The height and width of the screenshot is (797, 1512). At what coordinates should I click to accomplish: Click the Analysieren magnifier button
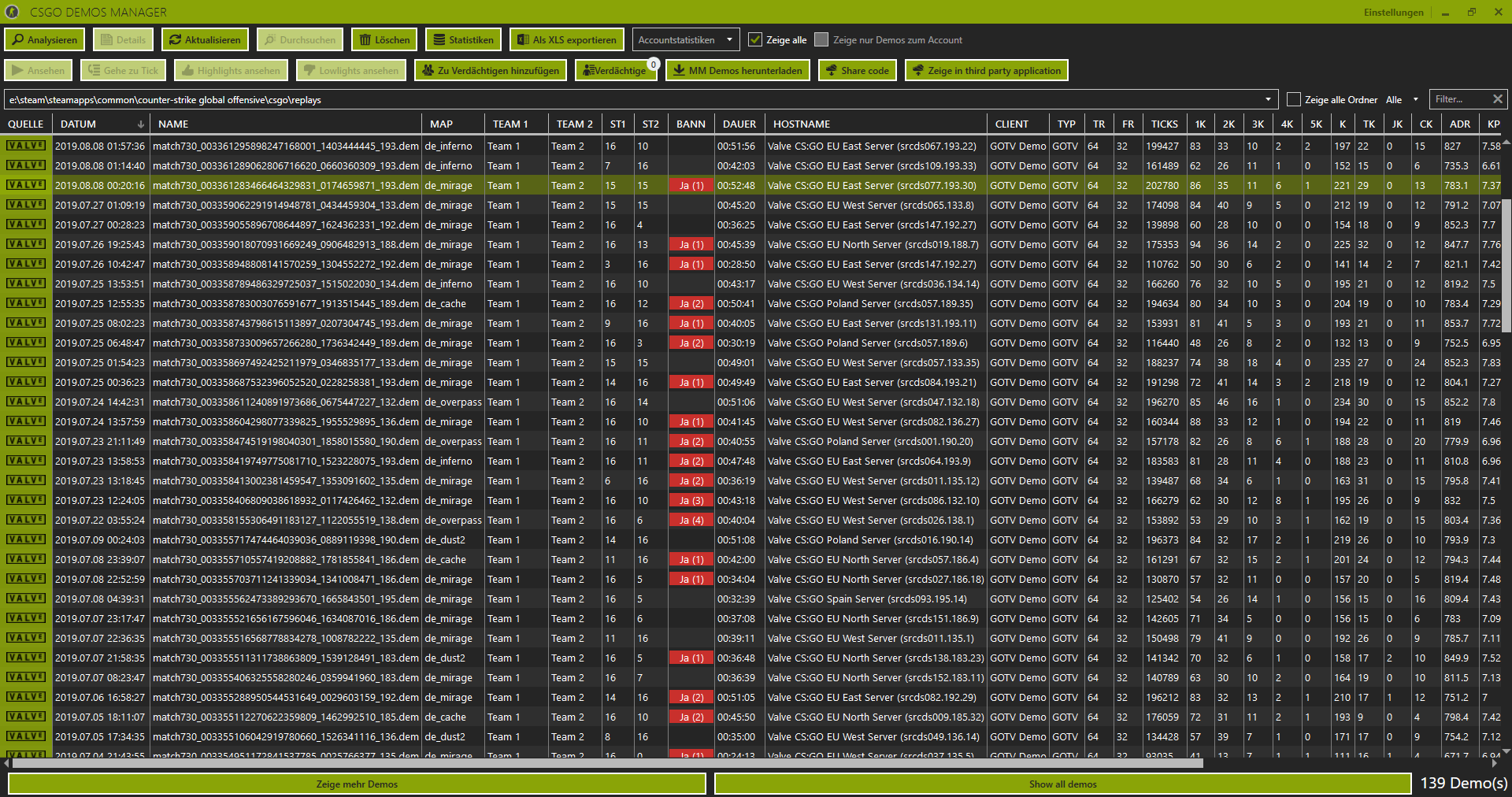point(45,39)
